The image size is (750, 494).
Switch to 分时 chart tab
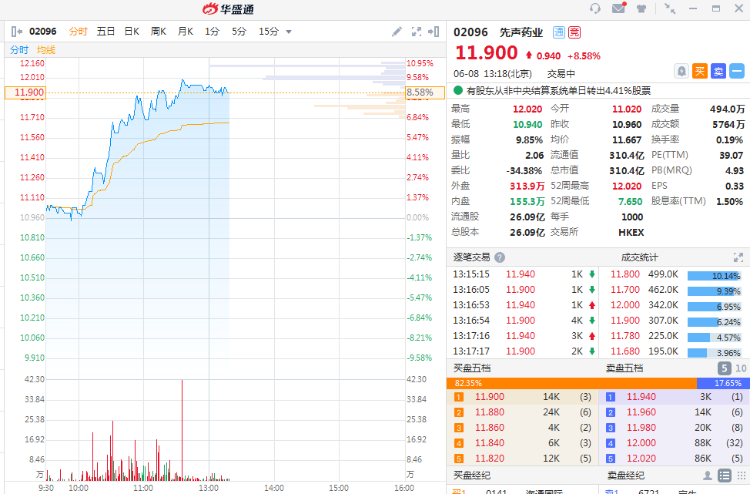(x=78, y=32)
